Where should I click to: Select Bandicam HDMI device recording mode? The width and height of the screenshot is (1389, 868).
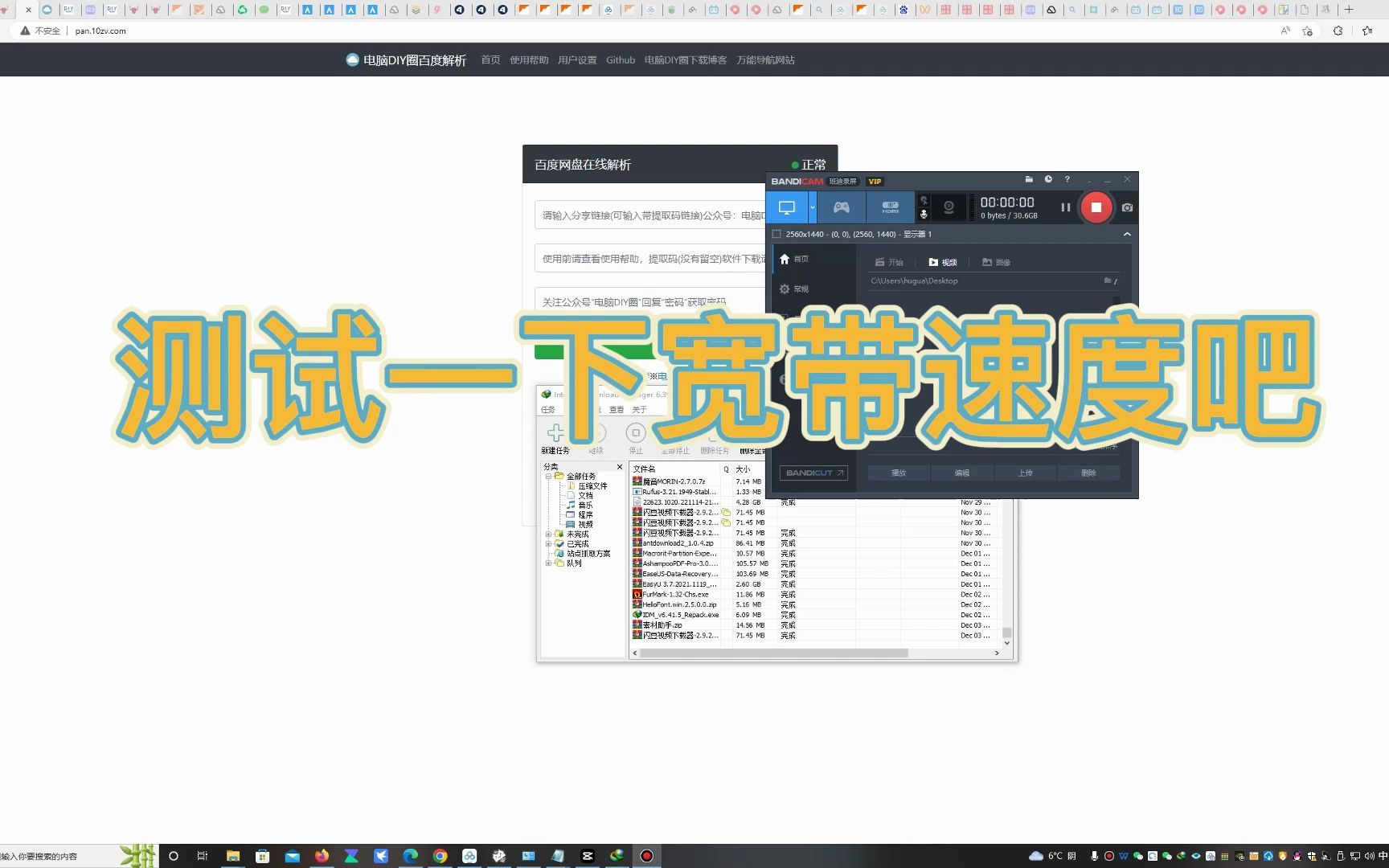point(891,207)
